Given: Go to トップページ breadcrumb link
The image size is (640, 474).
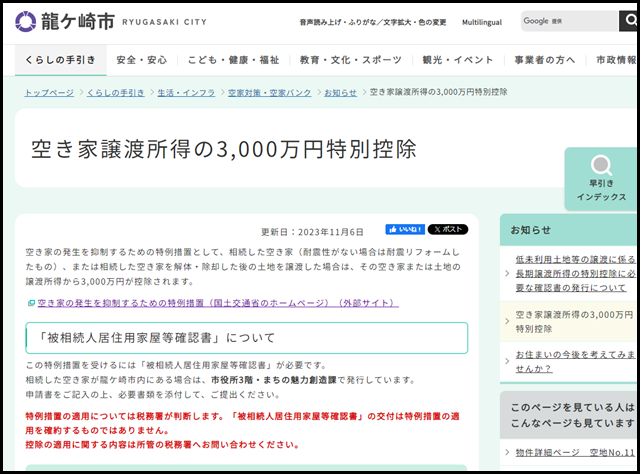Looking at the screenshot, I should [x=49, y=93].
